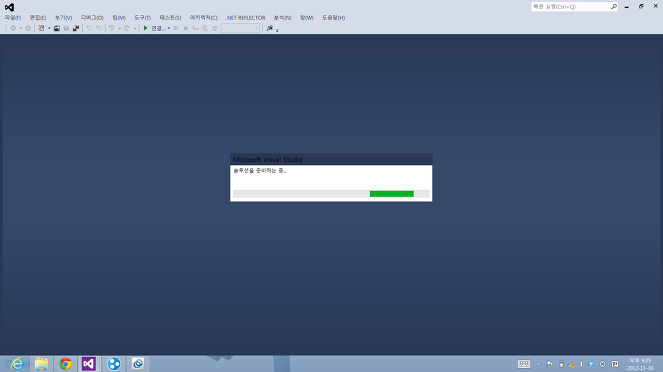663x372 pixels.
Task: Open the 도구(T) menu
Action: 142,18
